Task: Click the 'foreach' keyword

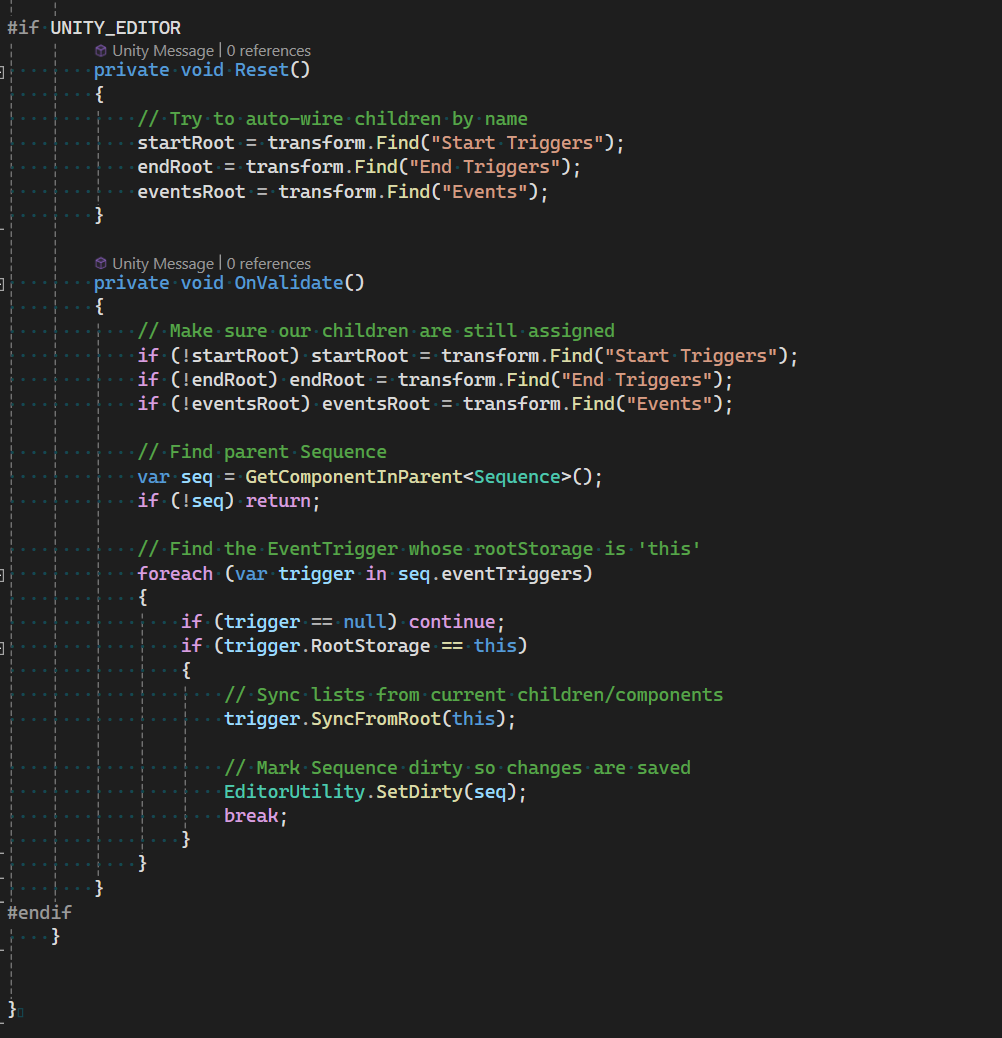Action: [x=175, y=573]
